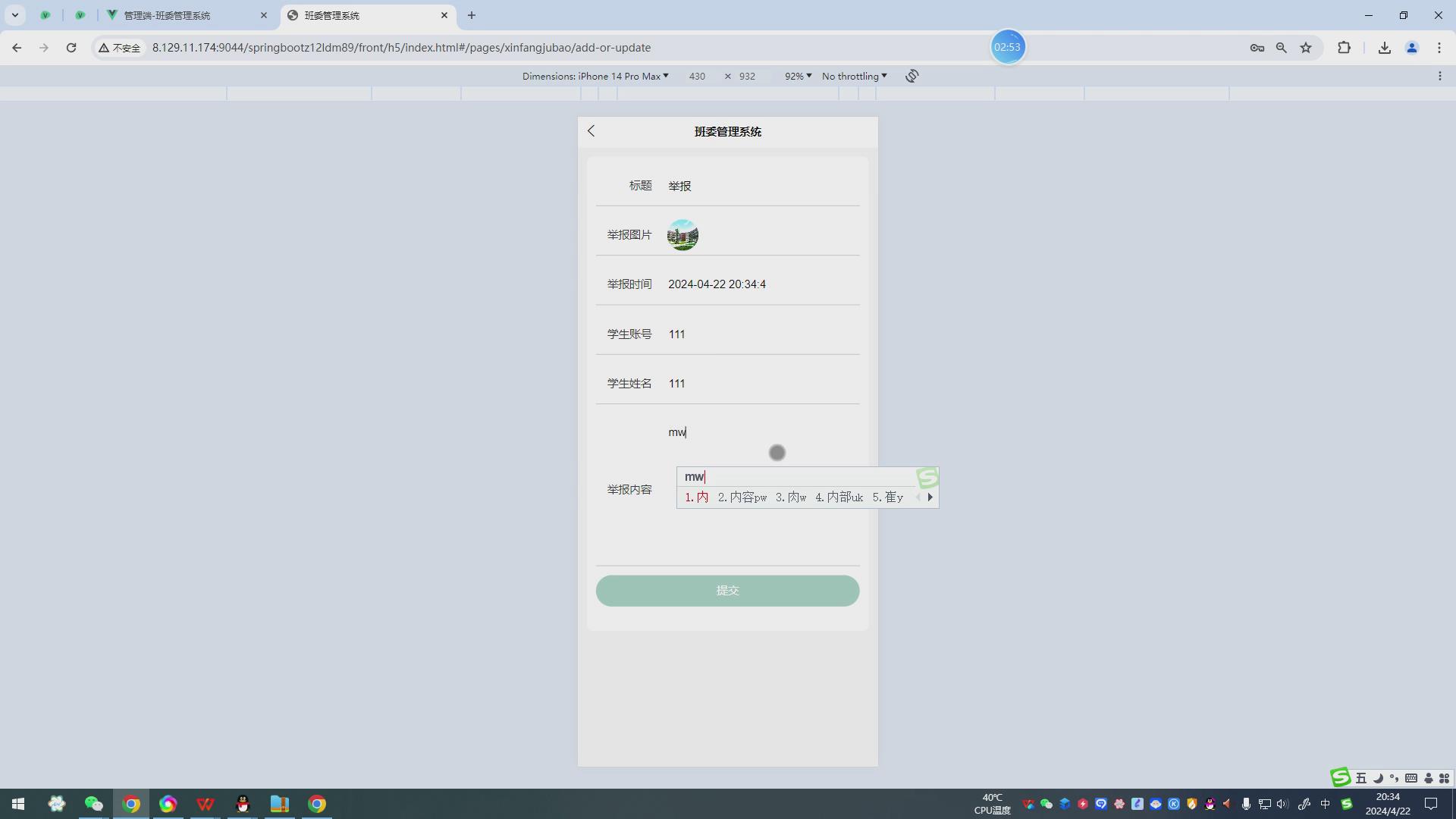The height and width of the screenshot is (819, 1456).
Task: Select candidate 2 内容 in IME popup
Action: click(x=742, y=497)
